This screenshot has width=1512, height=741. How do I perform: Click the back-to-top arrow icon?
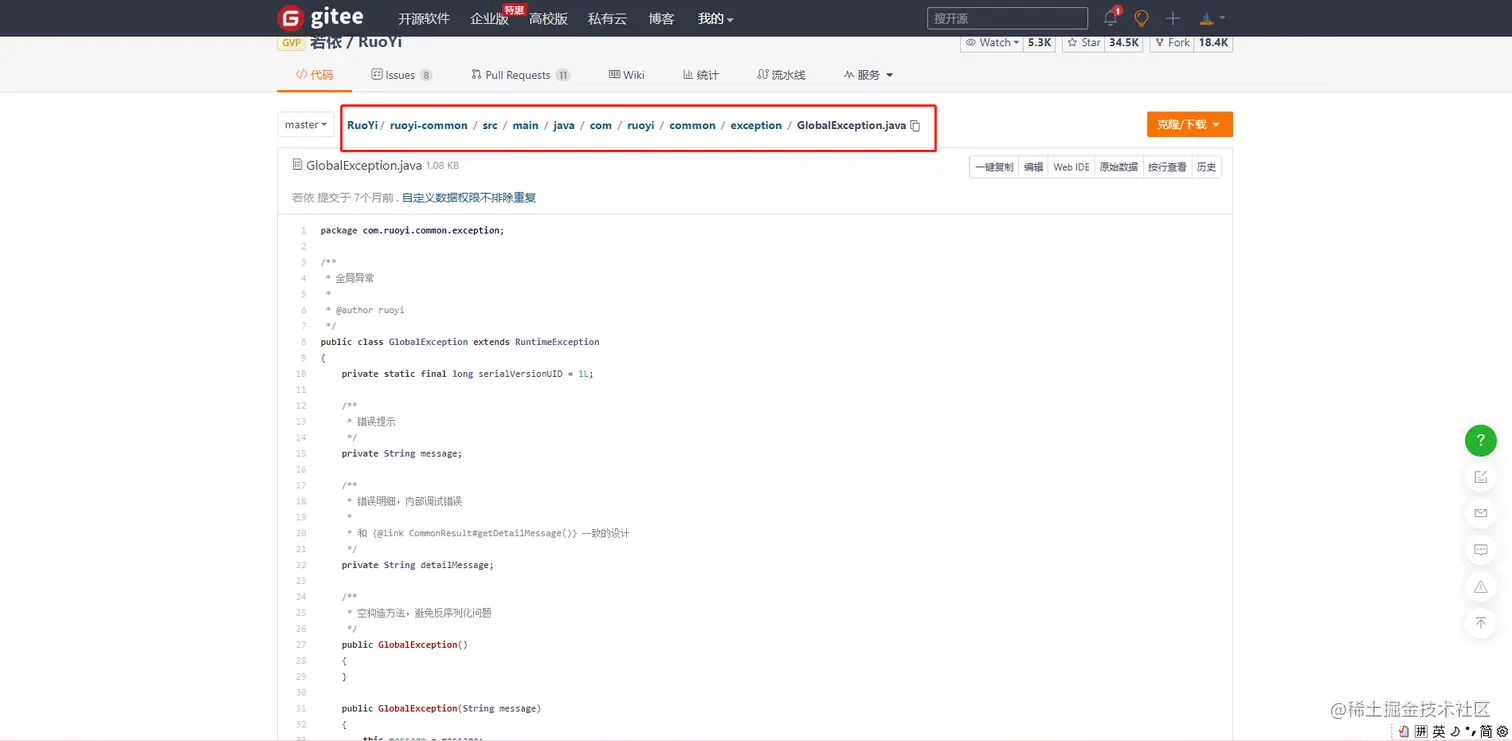pyautogui.click(x=1481, y=622)
